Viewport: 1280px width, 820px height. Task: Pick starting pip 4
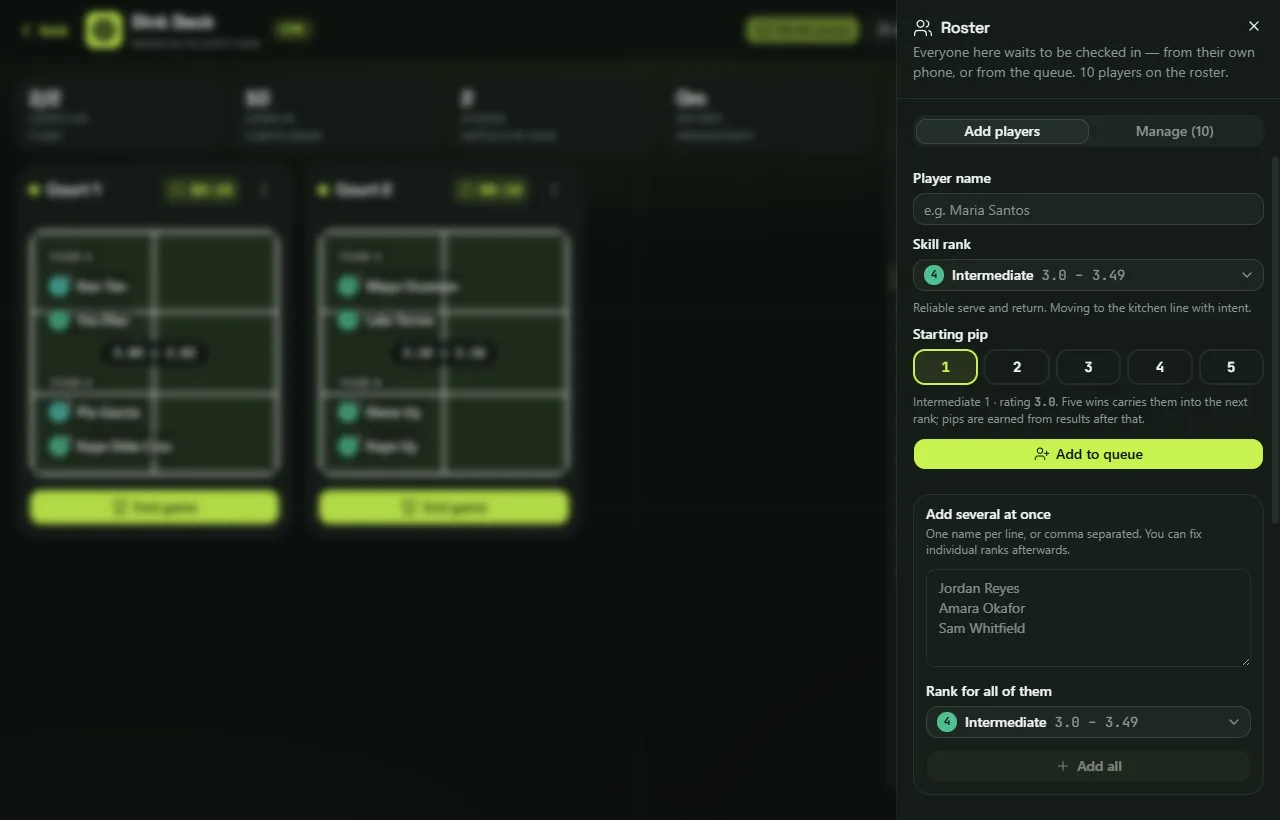[1160, 367]
